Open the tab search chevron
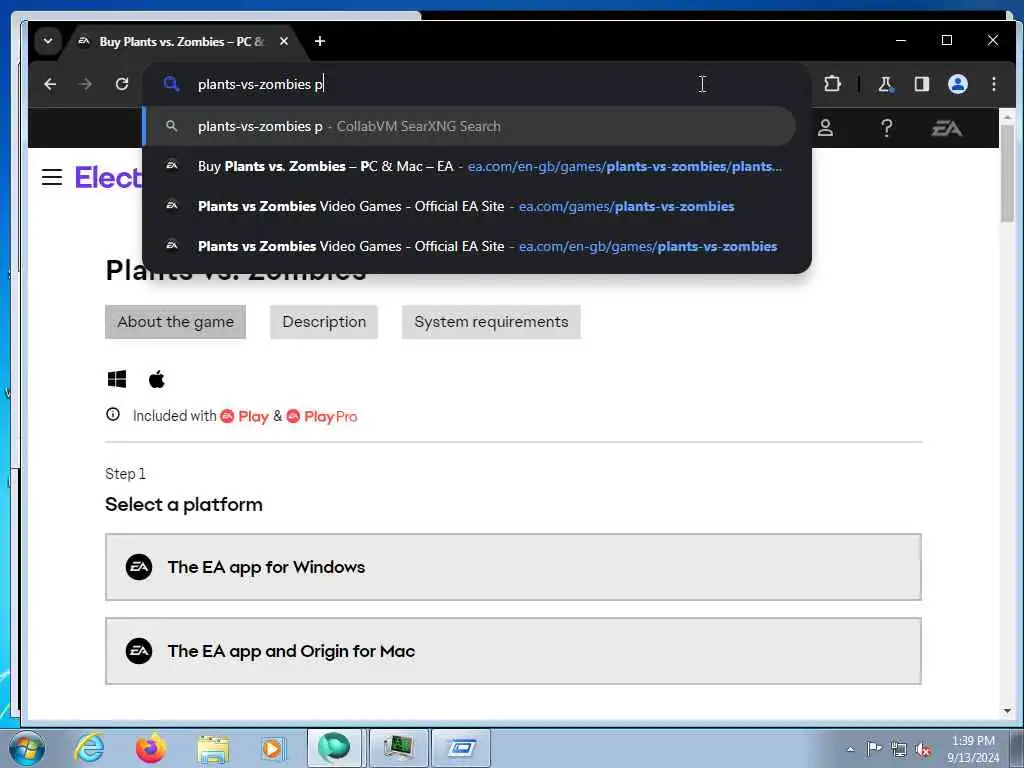 [x=48, y=41]
